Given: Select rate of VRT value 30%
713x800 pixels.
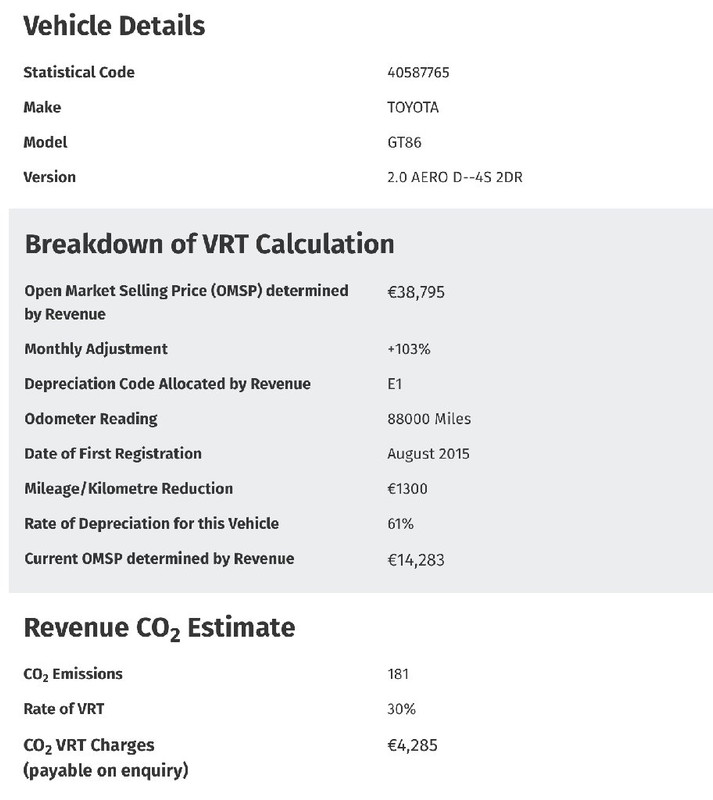Looking at the screenshot, I should coord(401,709).
